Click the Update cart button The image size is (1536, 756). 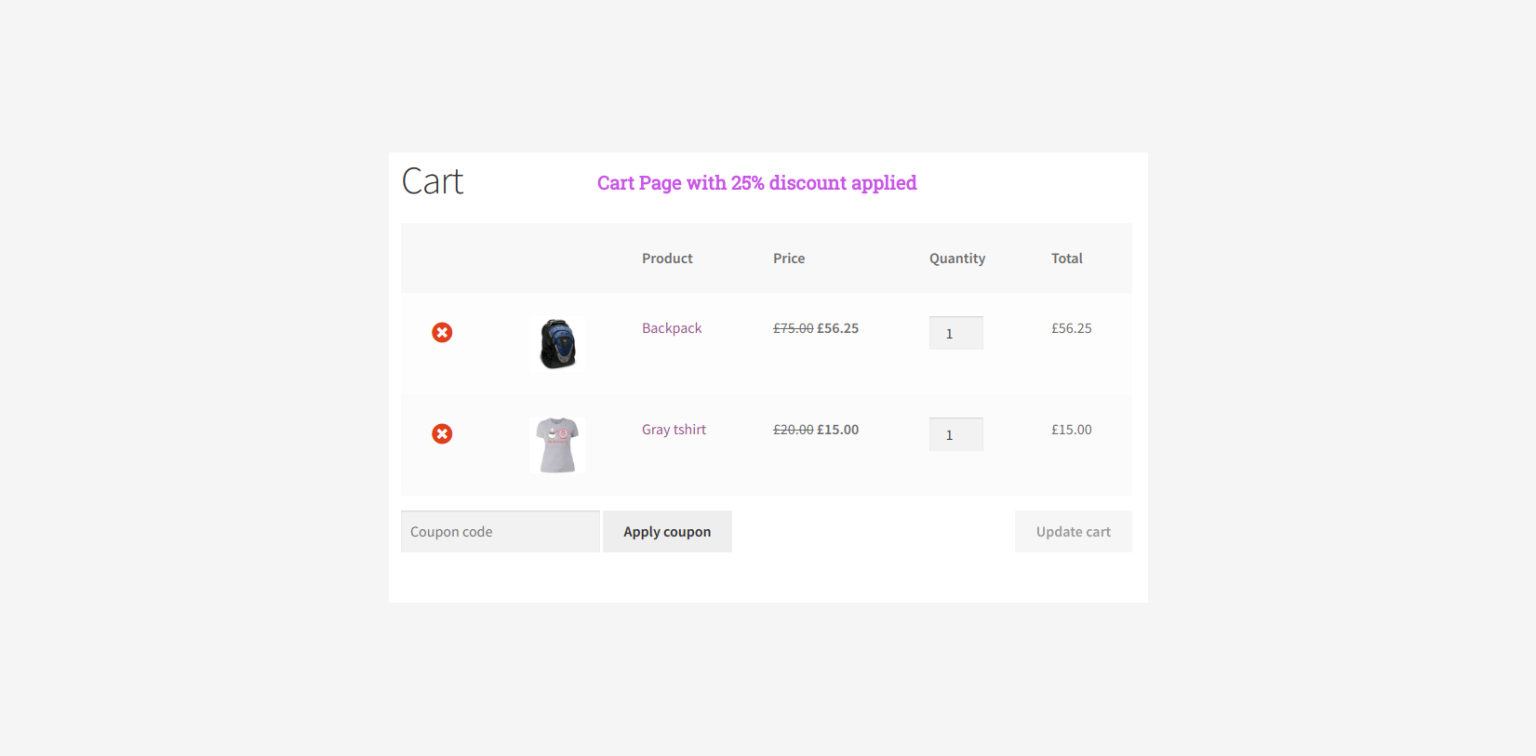coord(1073,531)
